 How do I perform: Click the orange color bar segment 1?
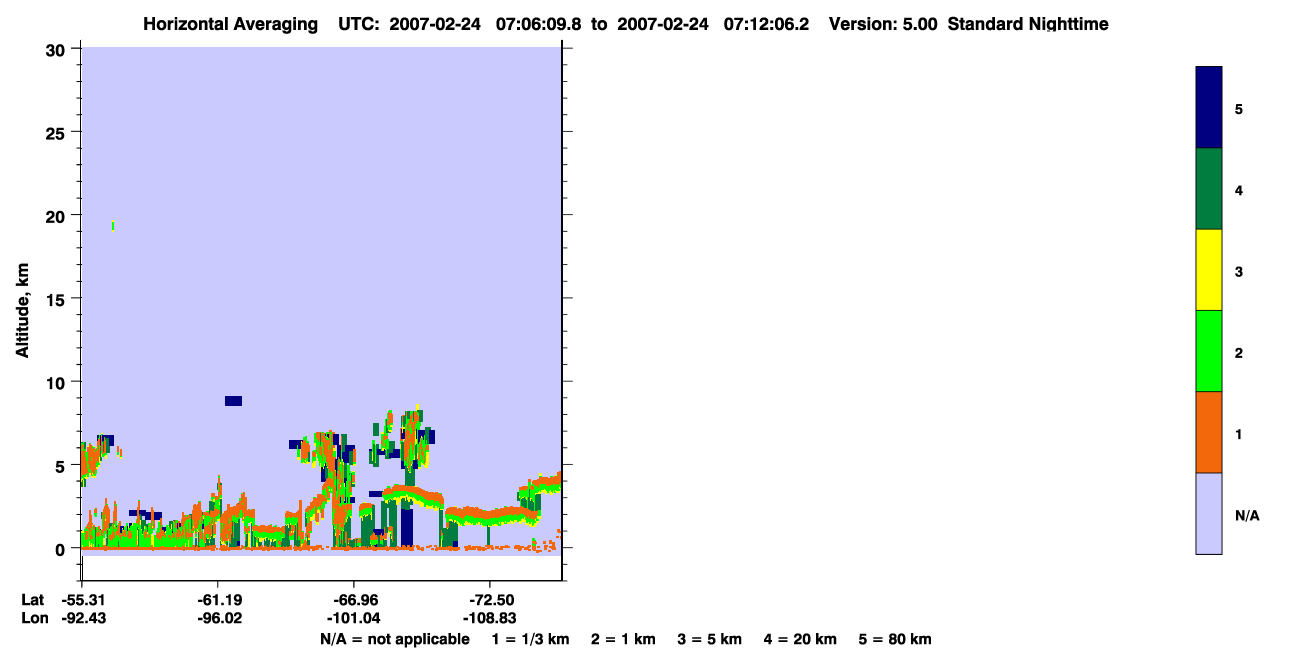click(1209, 432)
